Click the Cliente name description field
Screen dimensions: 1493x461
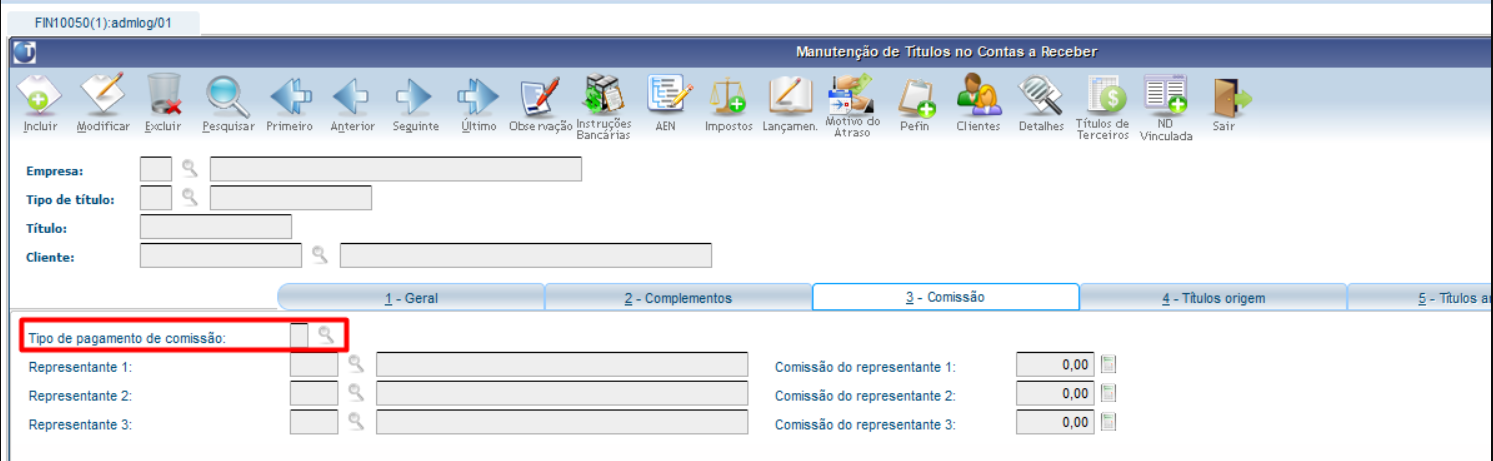526,255
